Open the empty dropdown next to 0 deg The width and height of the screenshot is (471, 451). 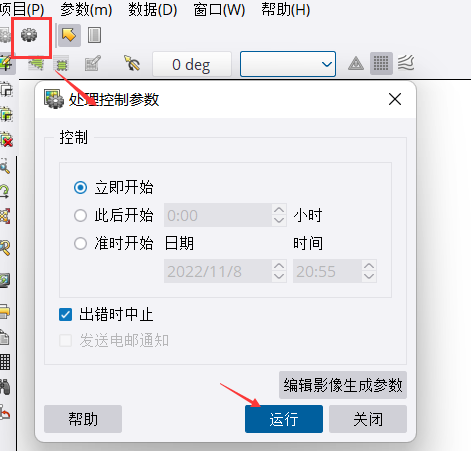[x=288, y=64]
